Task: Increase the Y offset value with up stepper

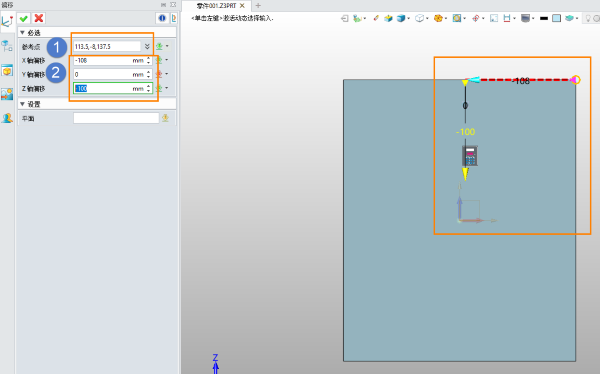Action: [148, 72]
